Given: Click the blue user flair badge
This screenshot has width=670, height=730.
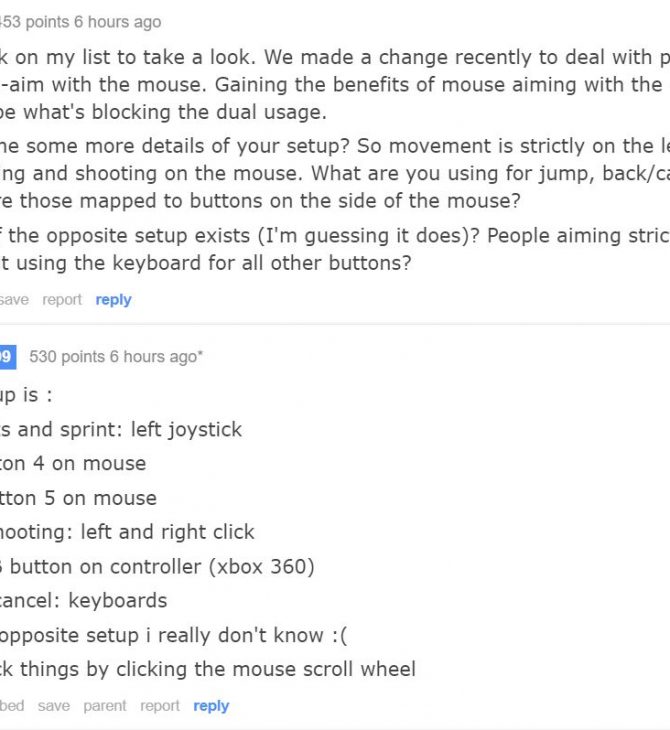Looking at the screenshot, I should coord(8,357).
